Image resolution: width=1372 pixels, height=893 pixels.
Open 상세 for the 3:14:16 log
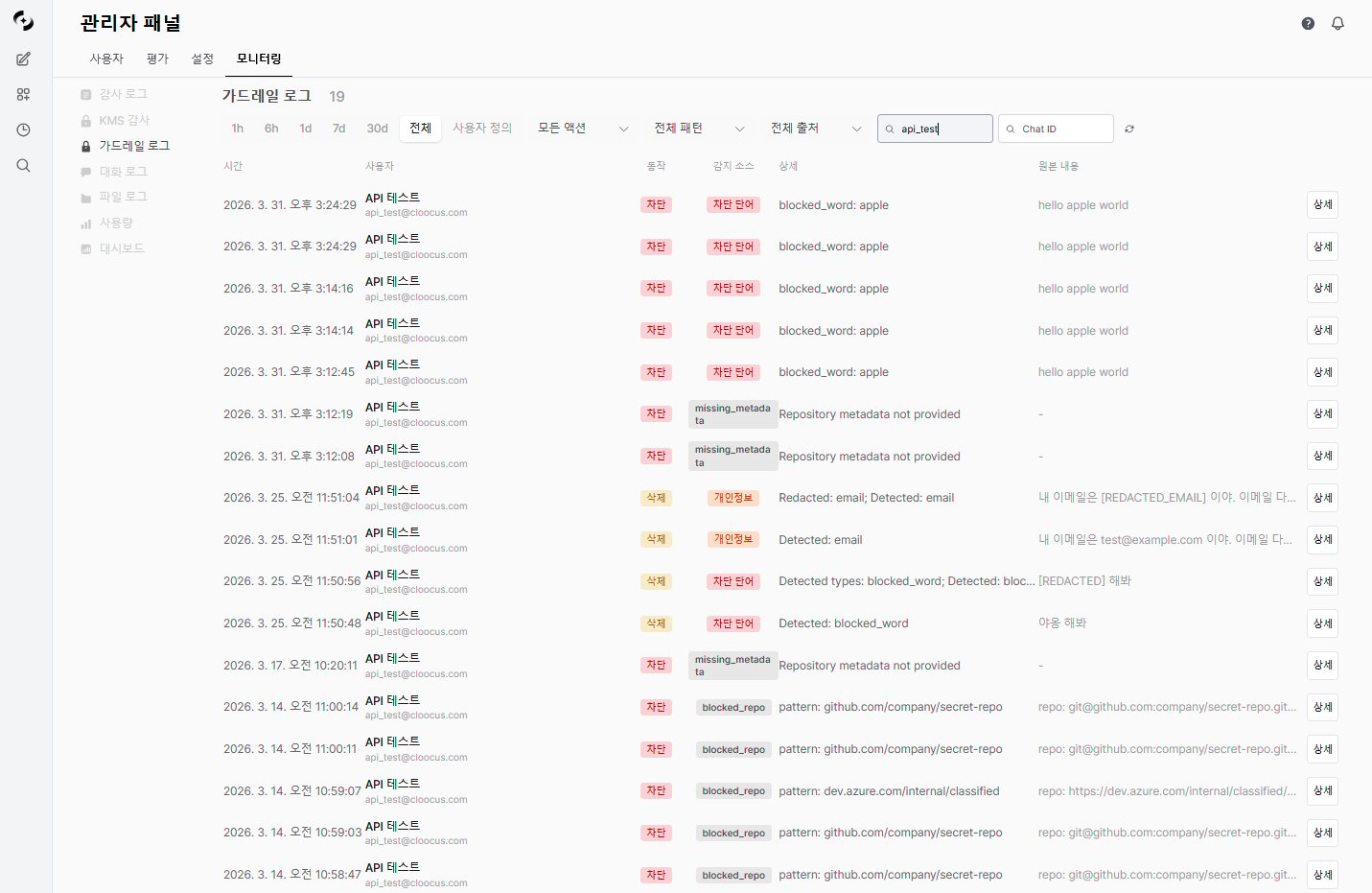click(1322, 288)
